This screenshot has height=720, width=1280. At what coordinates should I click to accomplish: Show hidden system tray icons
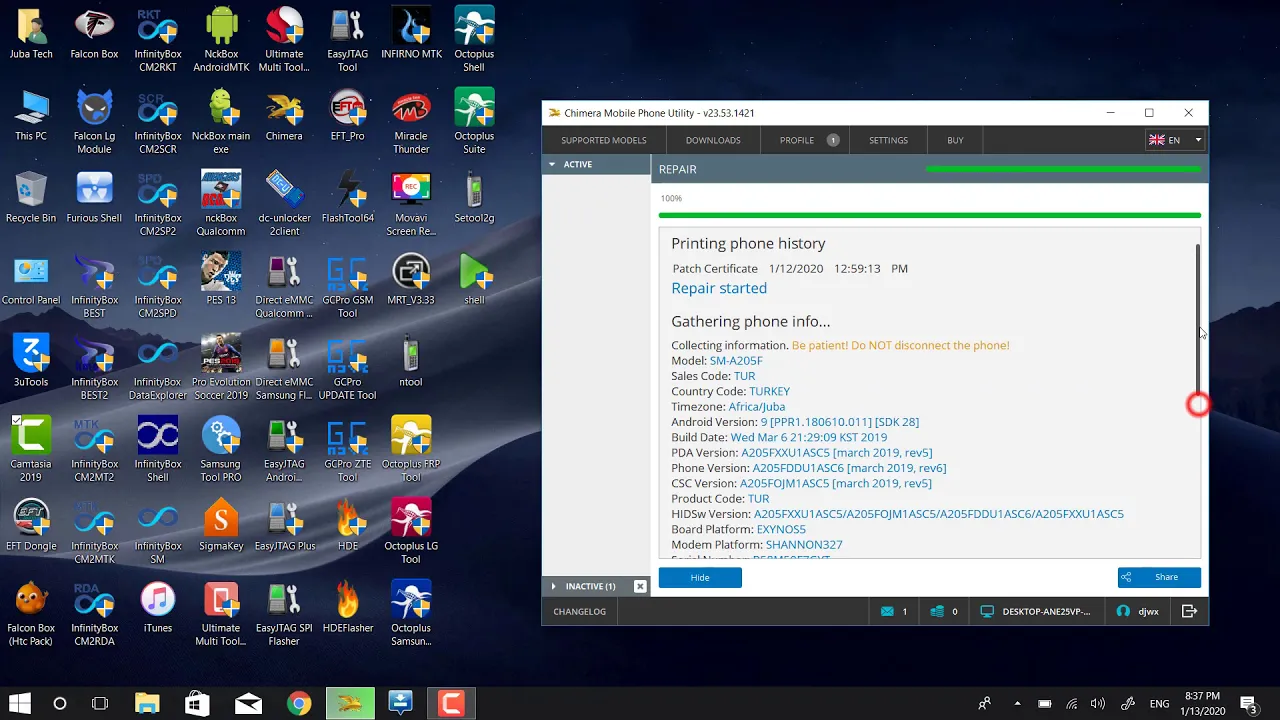click(x=1017, y=704)
